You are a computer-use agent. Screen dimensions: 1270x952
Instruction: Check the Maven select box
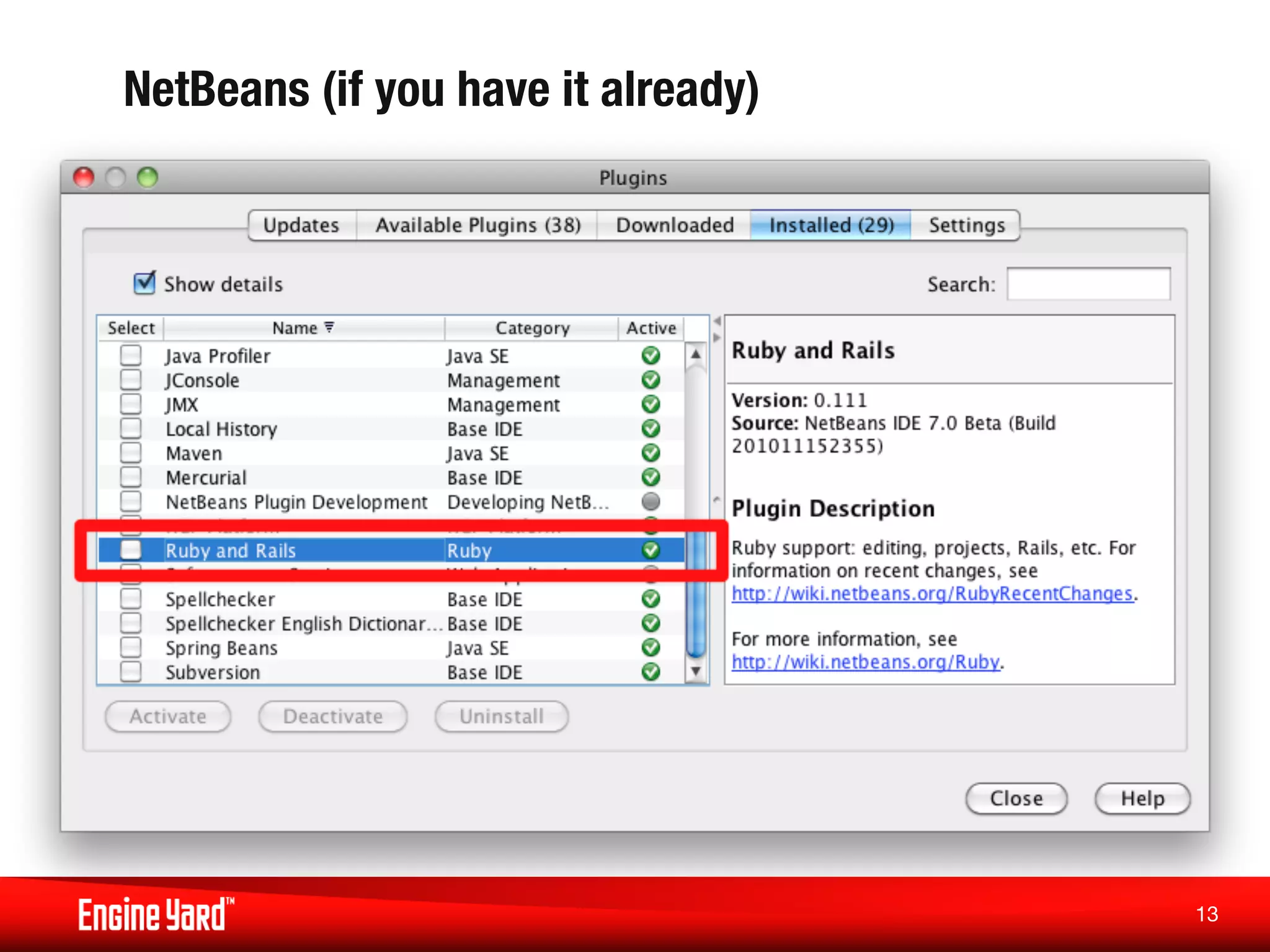131,452
